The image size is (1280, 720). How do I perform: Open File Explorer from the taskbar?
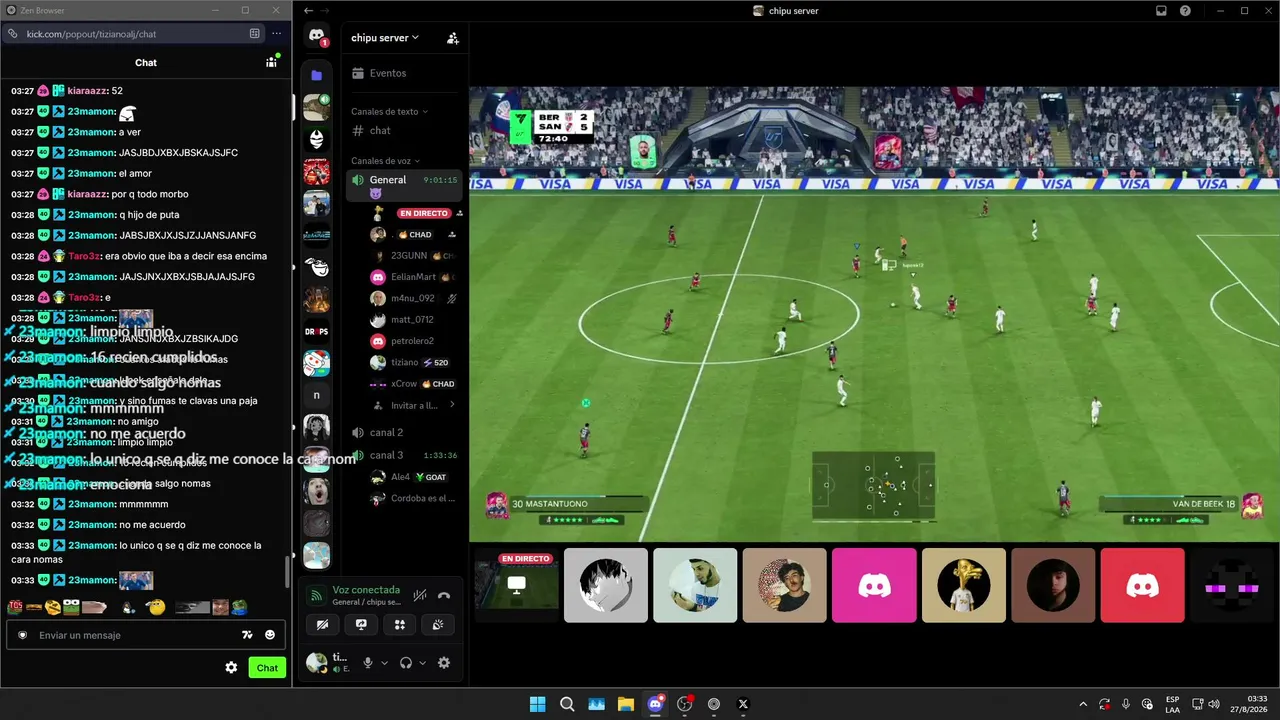[626, 704]
